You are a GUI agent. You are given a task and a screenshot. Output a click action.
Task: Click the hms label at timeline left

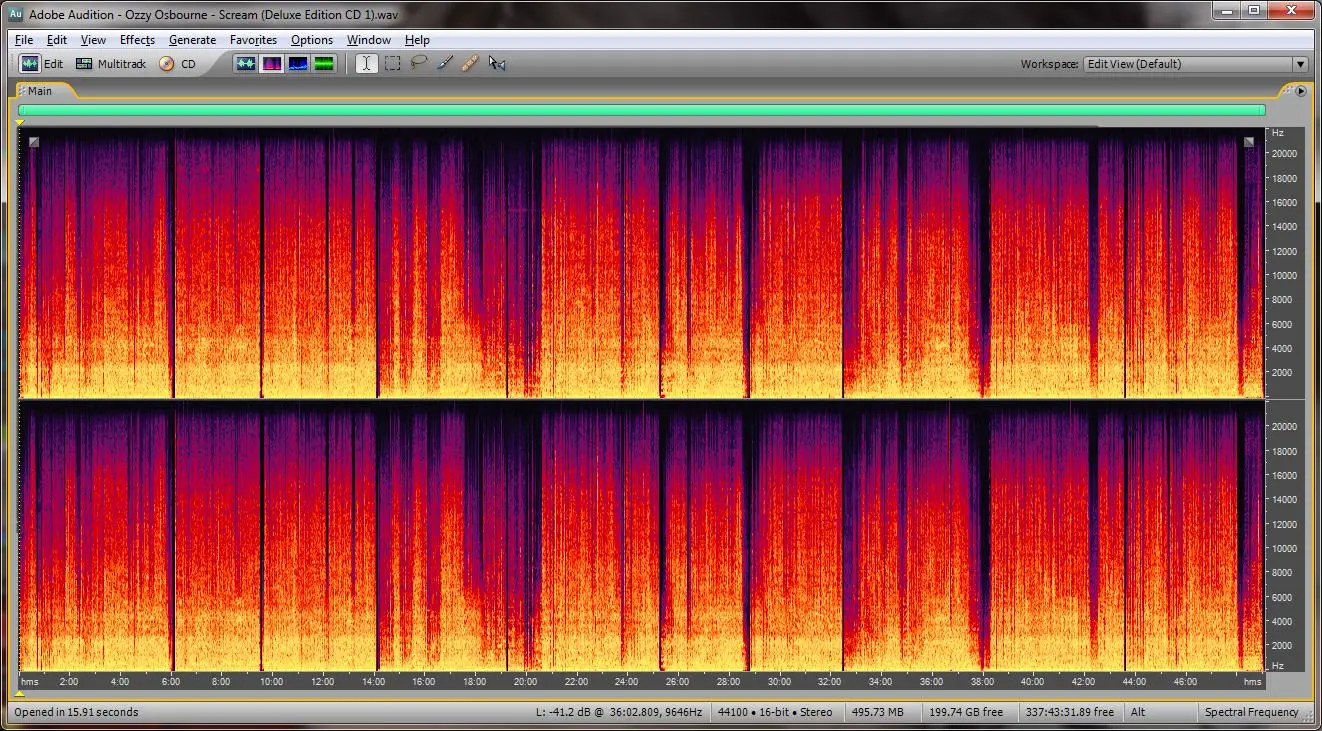[30, 682]
